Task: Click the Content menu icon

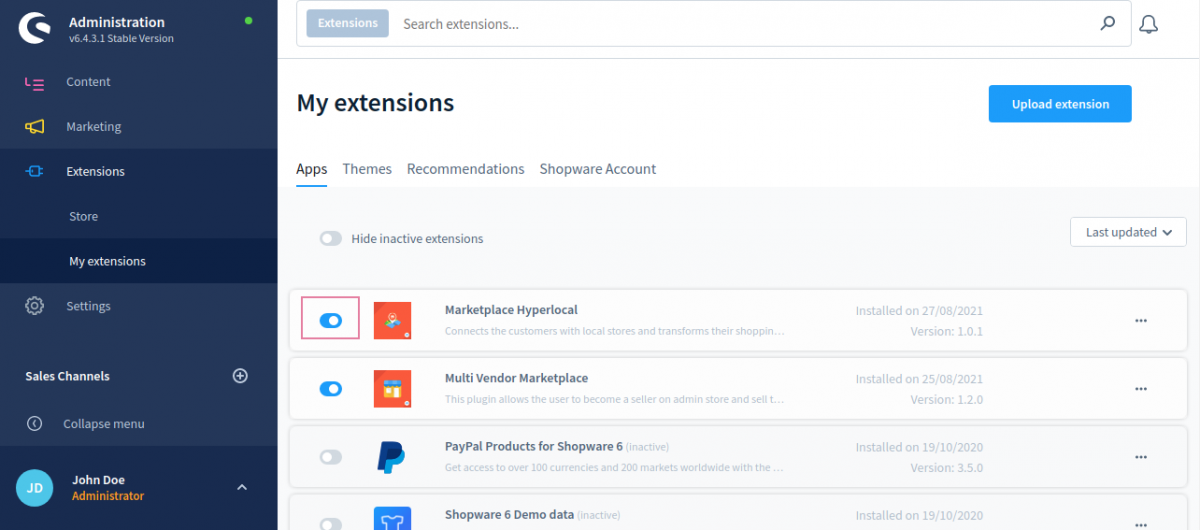Action: [x=34, y=82]
